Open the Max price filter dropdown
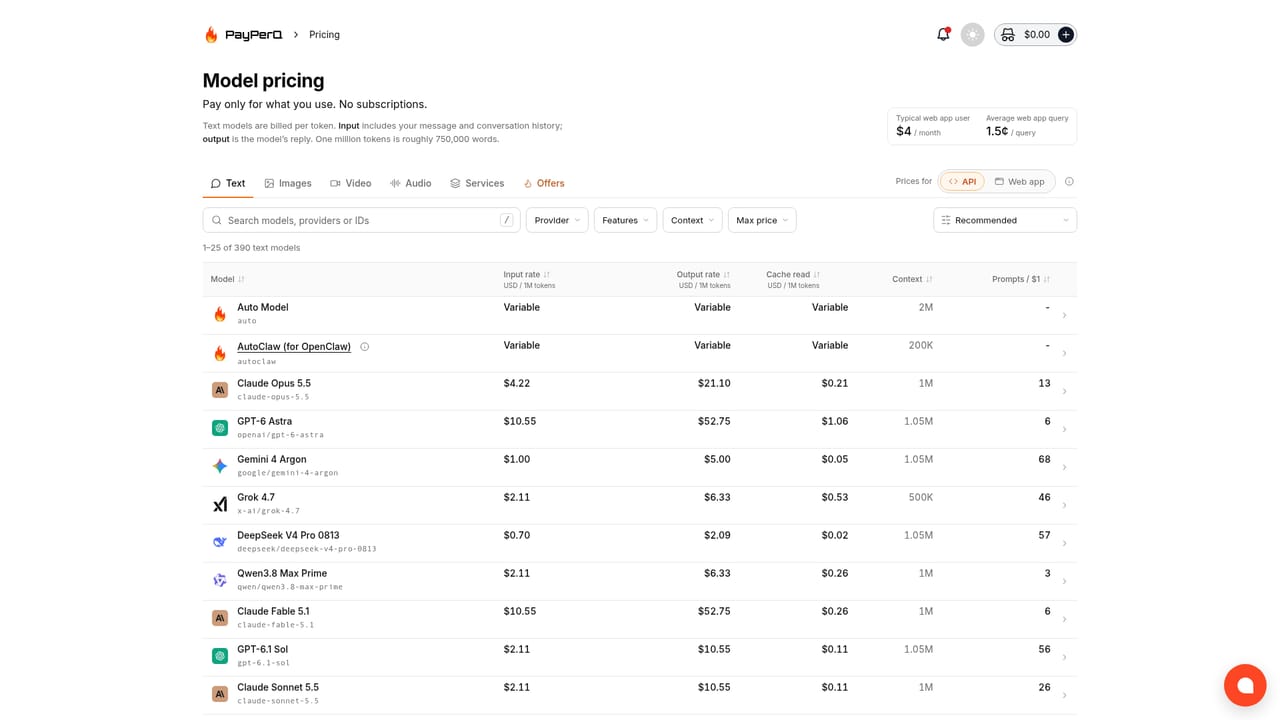This screenshot has width=1280, height=720. click(x=762, y=220)
